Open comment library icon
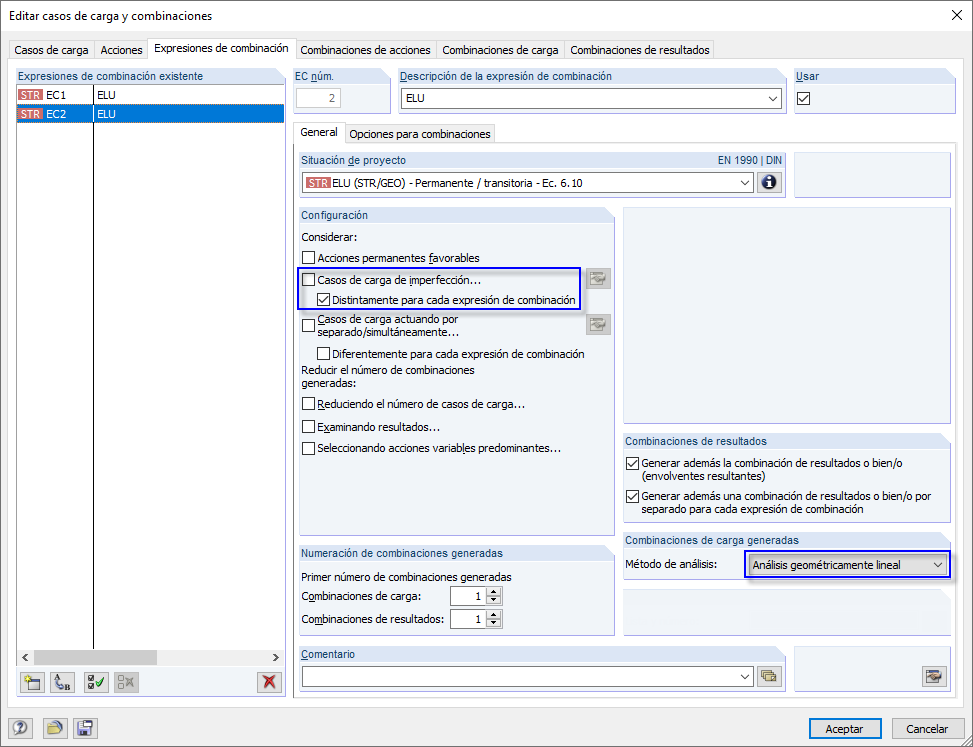 pyautogui.click(x=769, y=677)
